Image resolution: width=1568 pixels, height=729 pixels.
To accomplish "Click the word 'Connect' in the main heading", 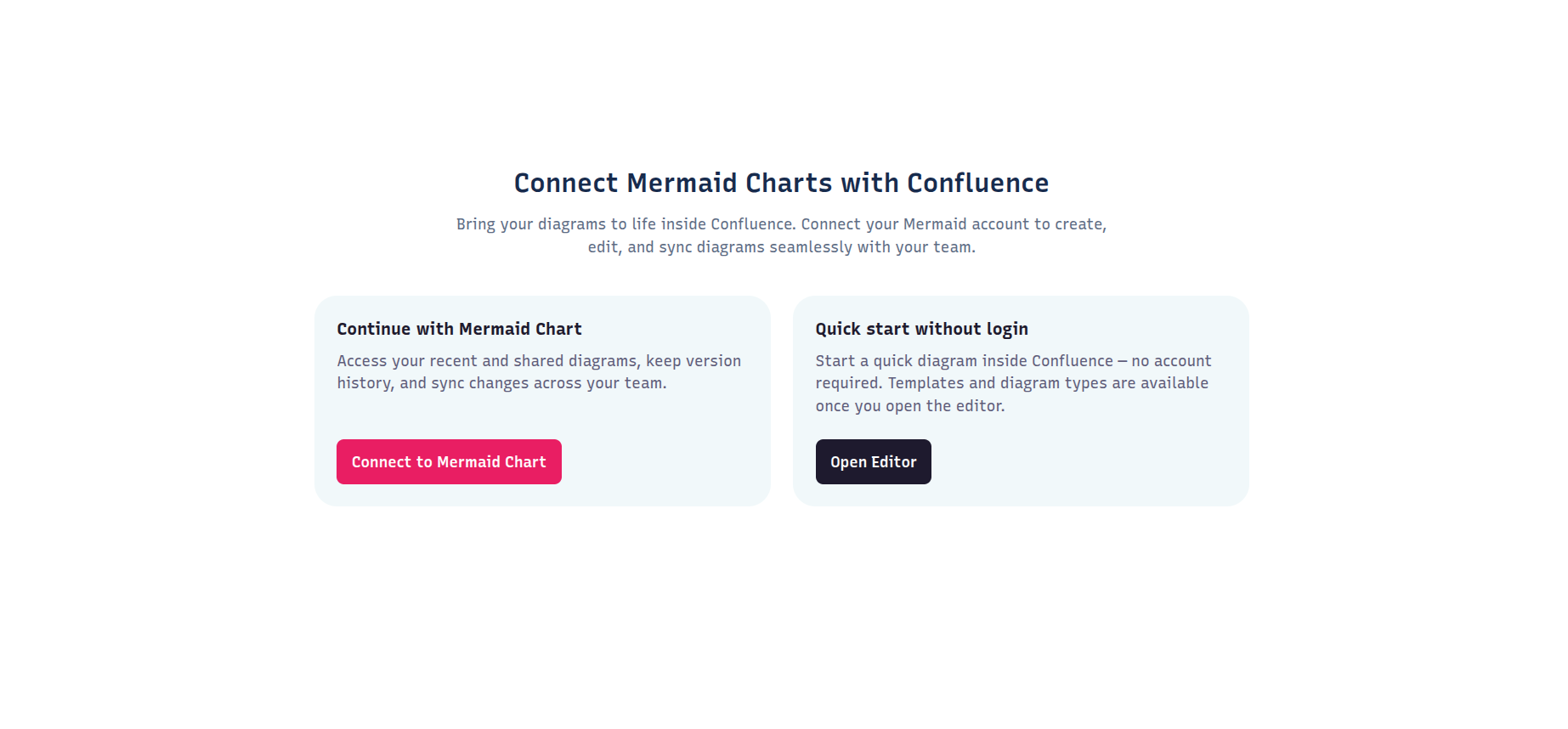I will point(566,184).
